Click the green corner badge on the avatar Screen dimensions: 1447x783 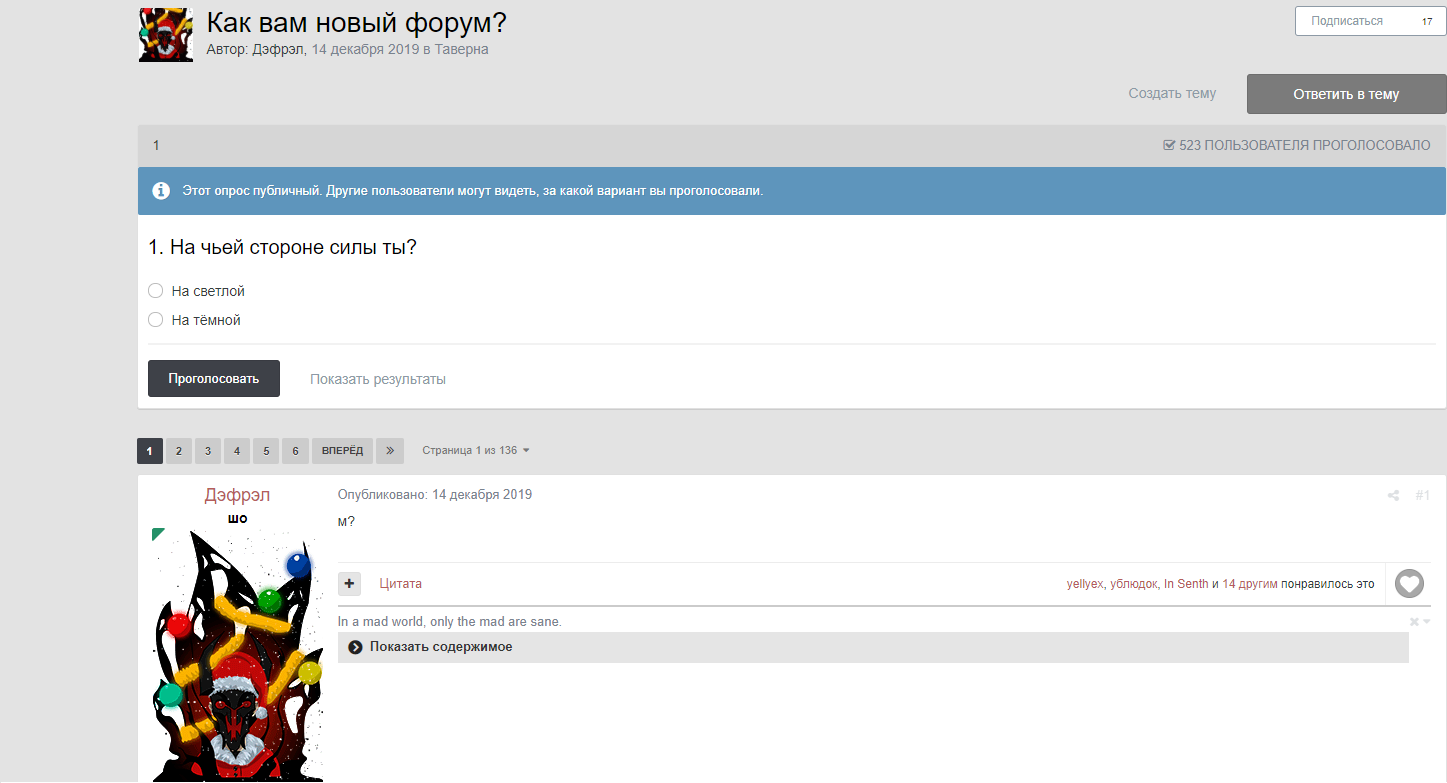point(157,534)
